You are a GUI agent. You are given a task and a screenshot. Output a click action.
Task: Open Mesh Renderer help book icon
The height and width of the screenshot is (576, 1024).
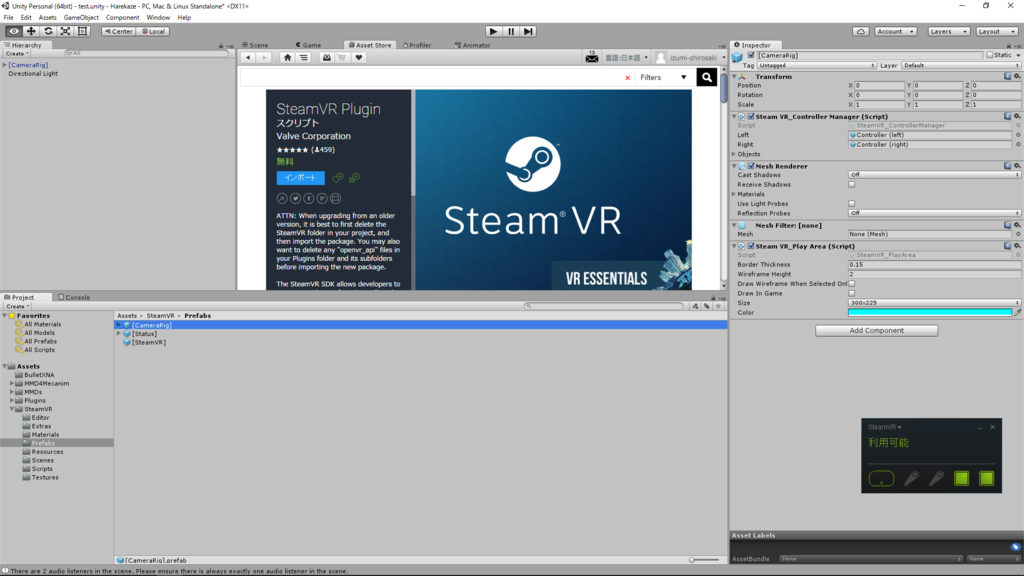coord(1008,166)
